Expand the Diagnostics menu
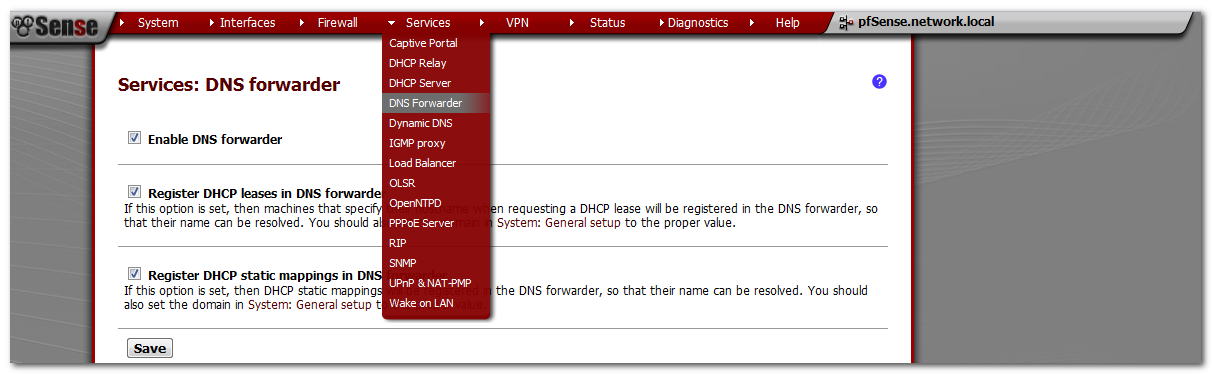Screen dimensions: 1212x374 click(698, 23)
